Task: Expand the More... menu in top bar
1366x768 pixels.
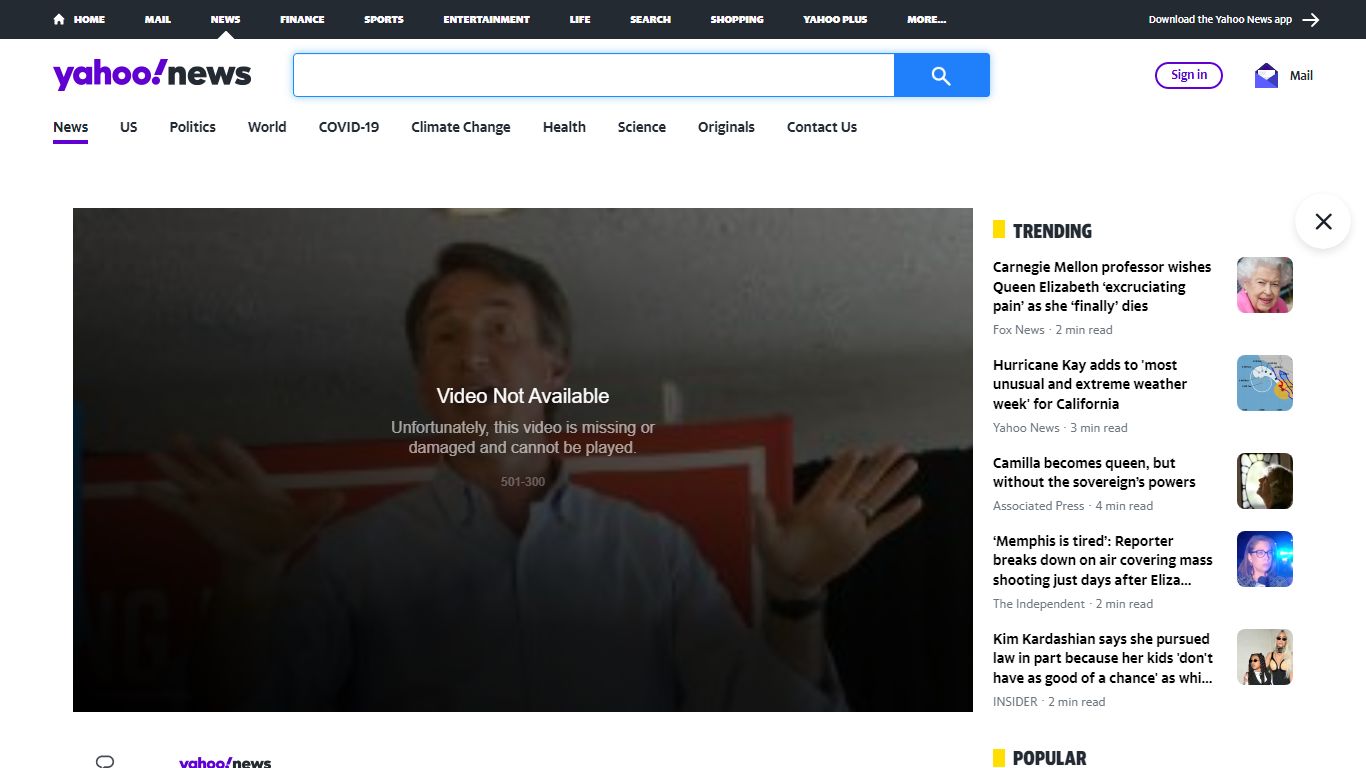Action: [926, 19]
